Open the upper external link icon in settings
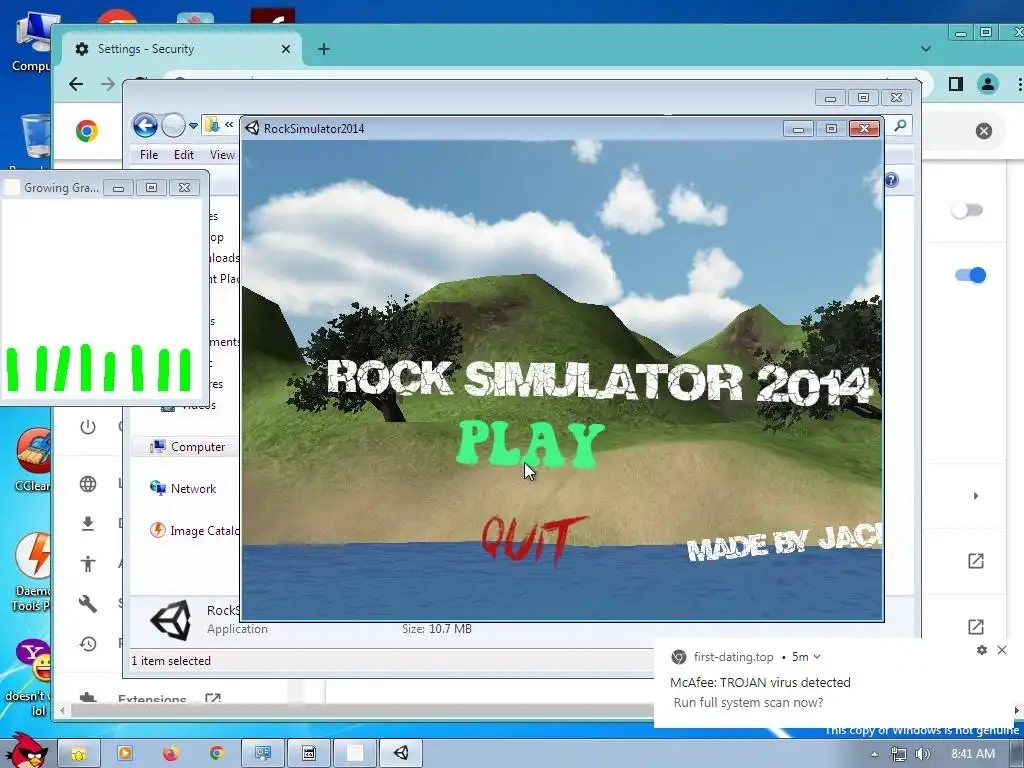The width and height of the screenshot is (1024, 768). click(x=976, y=561)
